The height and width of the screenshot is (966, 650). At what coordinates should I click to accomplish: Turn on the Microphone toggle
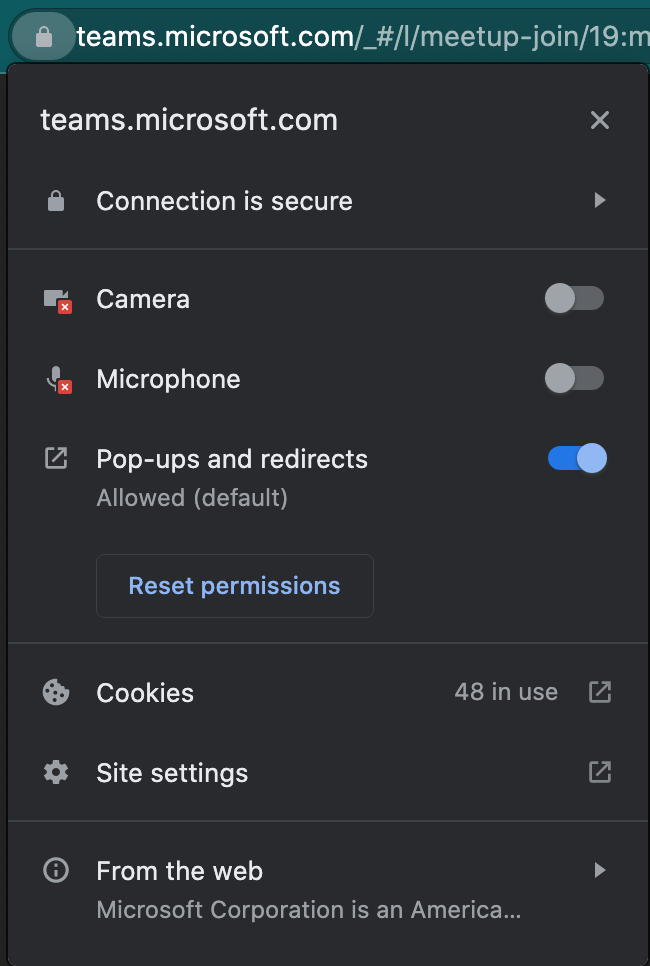575,378
